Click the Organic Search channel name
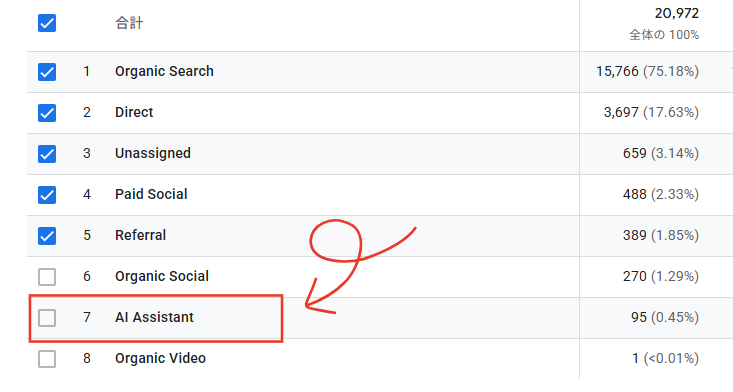 tap(164, 71)
